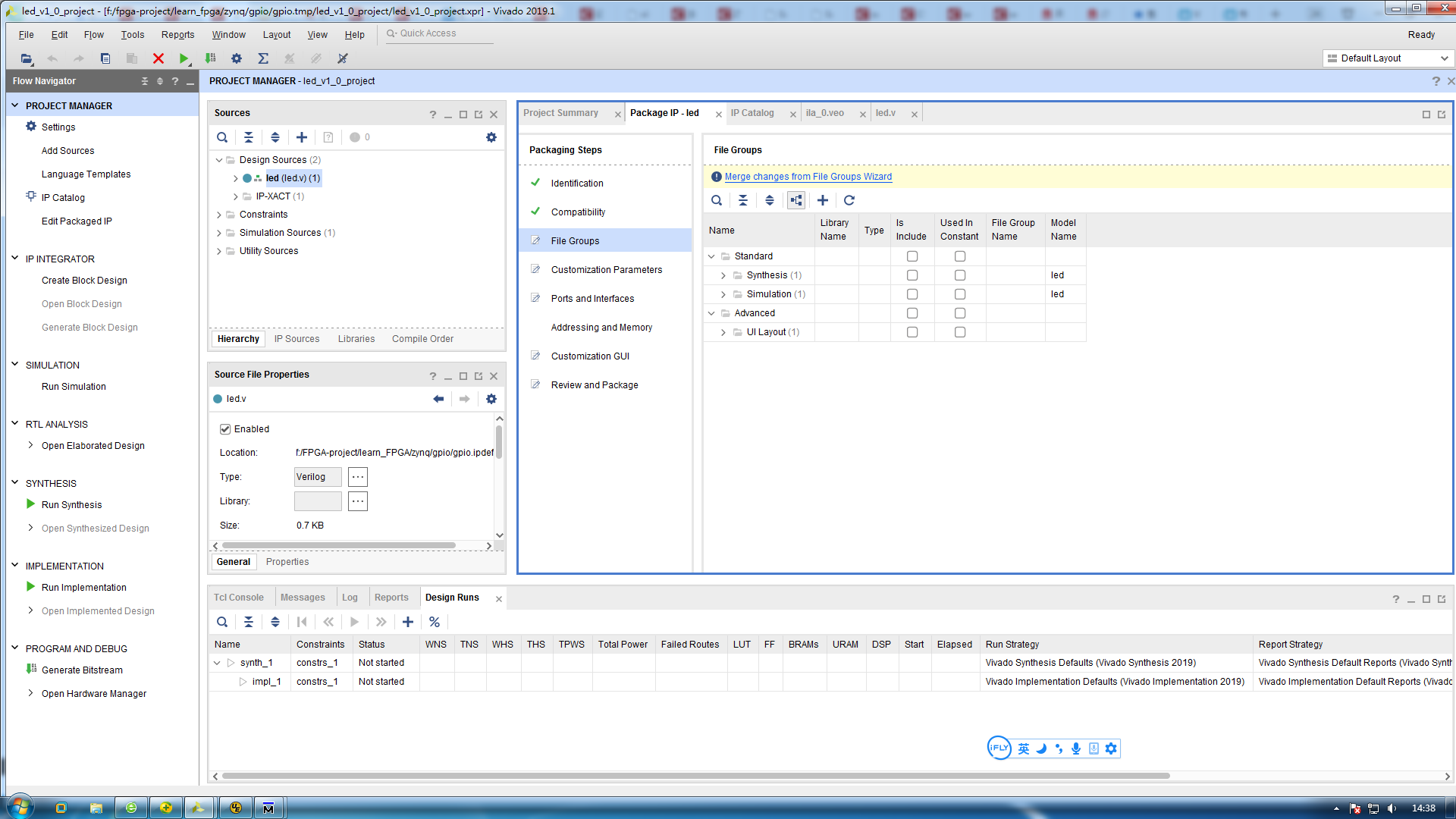The height and width of the screenshot is (819, 1456).
Task: Open the Default Layout dropdown
Action: pos(1389,58)
